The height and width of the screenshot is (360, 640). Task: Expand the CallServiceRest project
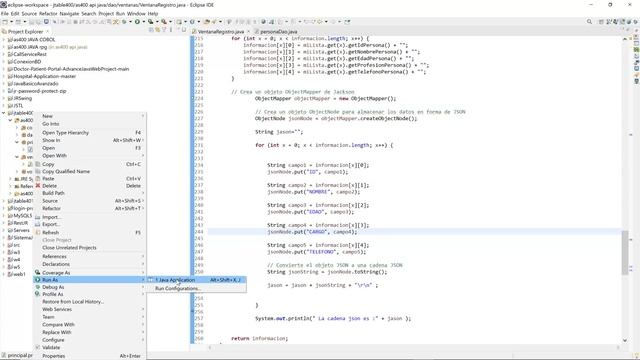4,54
